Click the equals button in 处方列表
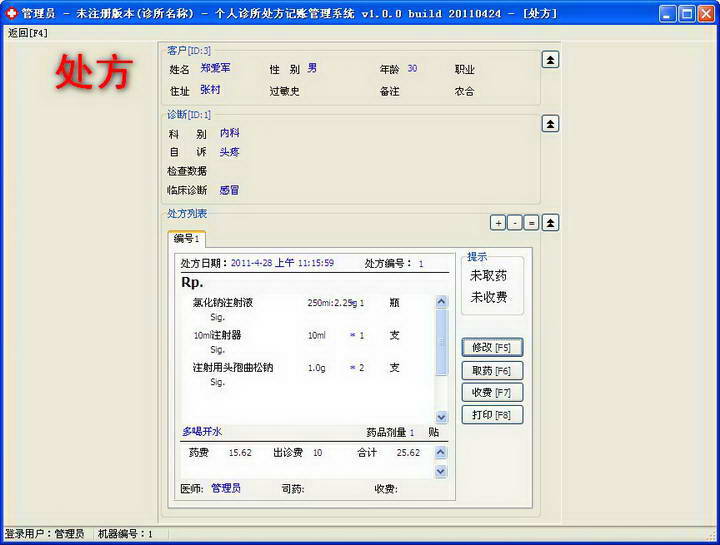 coord(531,223)
